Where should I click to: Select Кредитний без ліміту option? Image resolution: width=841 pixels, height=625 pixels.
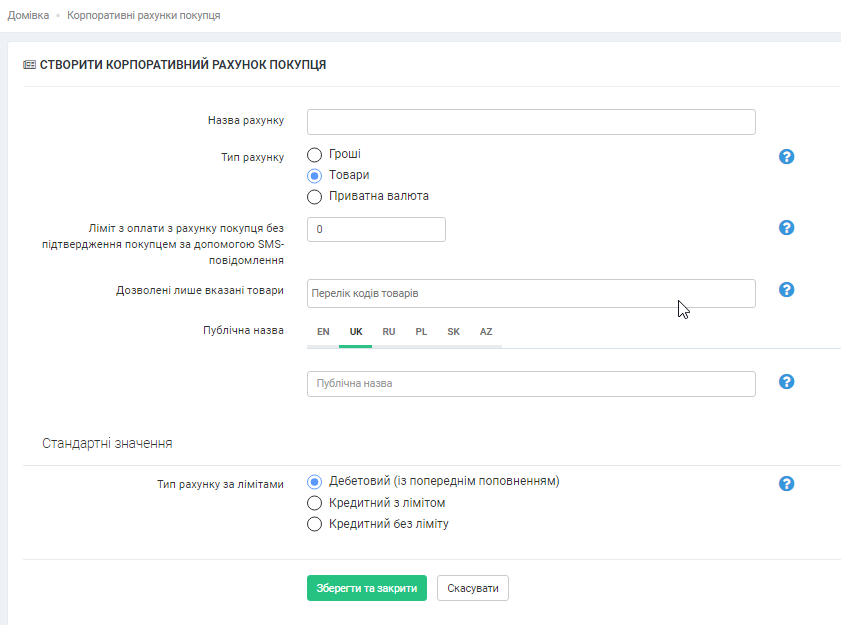point(315,524)
